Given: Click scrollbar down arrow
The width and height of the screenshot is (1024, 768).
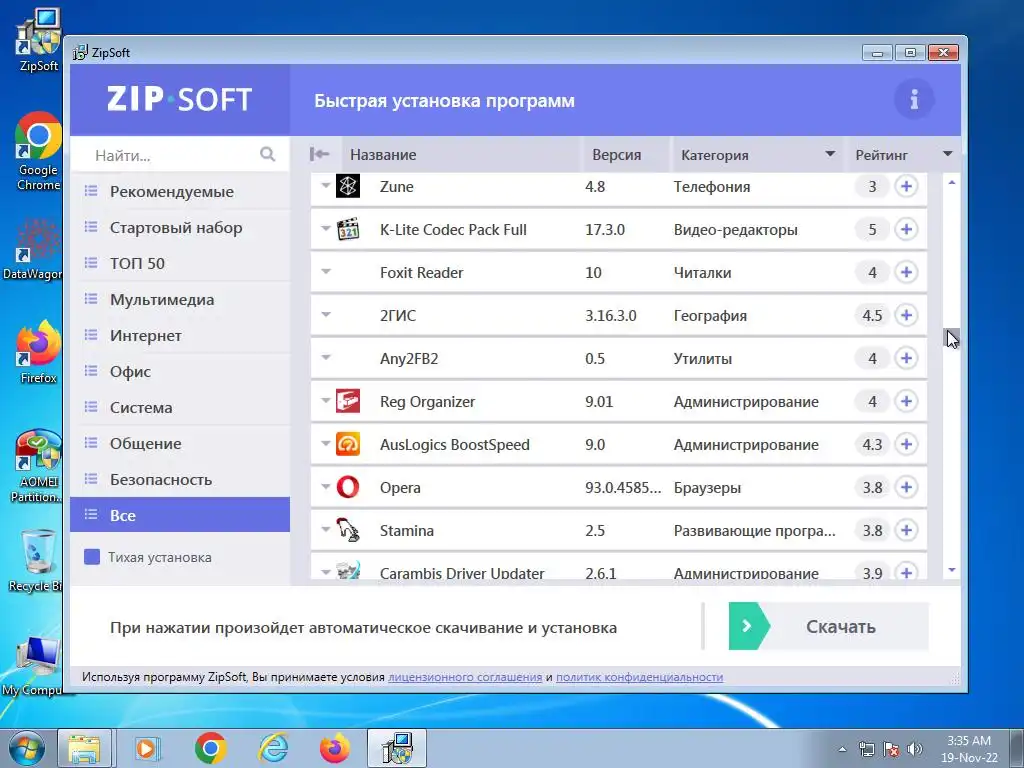Looking at the screenshot, I should [x=952, y=570].
